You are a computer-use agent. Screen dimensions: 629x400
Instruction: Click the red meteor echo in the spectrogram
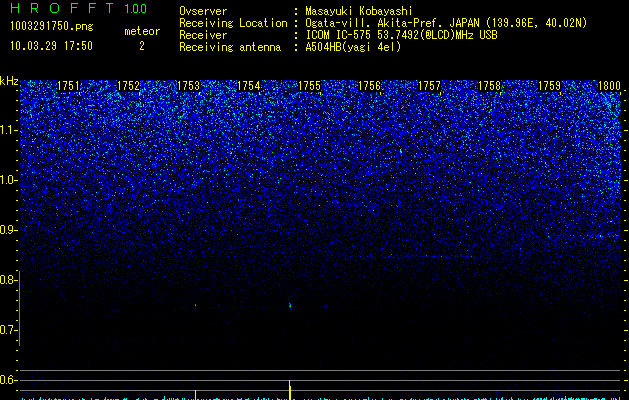point(290,306)
